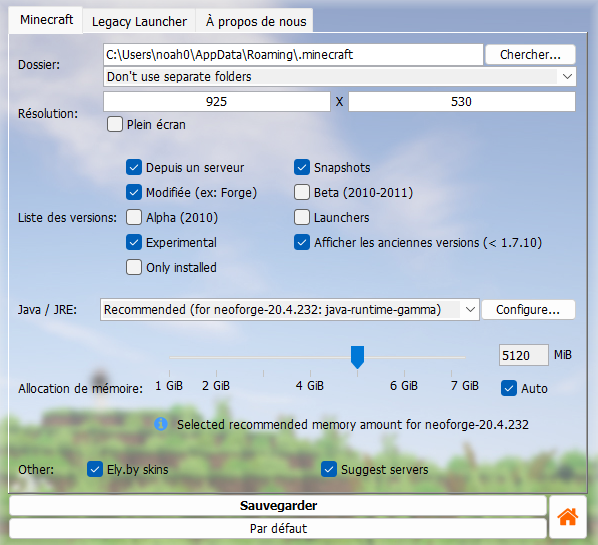Click the Sauvegarder button

(x=278, y=506)
